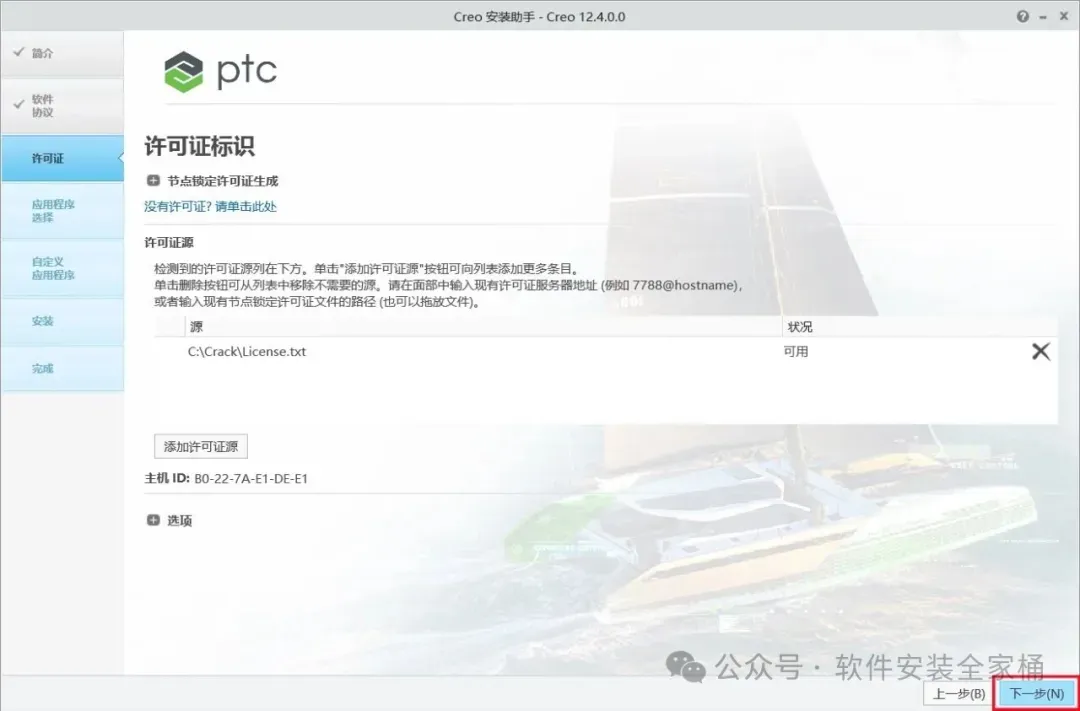Remove the C:\Crack\License.txt license source
The image size is (1080, 711).
tap(1041, 351)
